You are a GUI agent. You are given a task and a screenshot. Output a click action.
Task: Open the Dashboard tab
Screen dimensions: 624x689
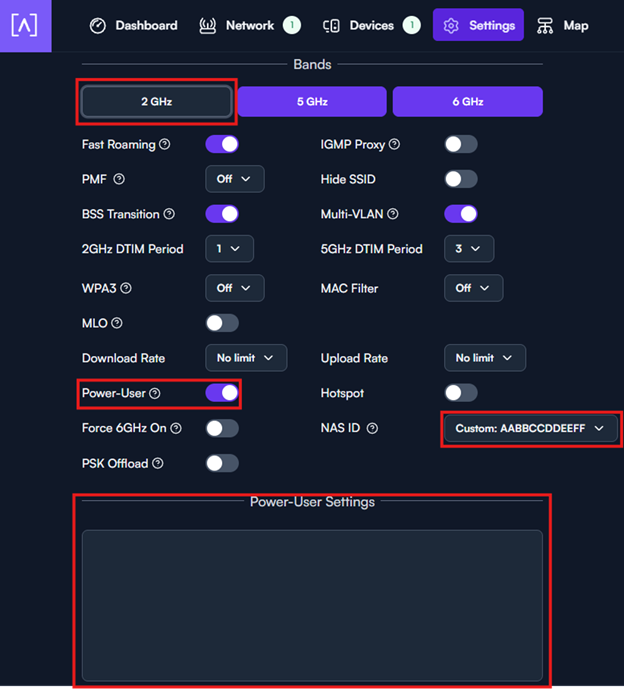133,25
